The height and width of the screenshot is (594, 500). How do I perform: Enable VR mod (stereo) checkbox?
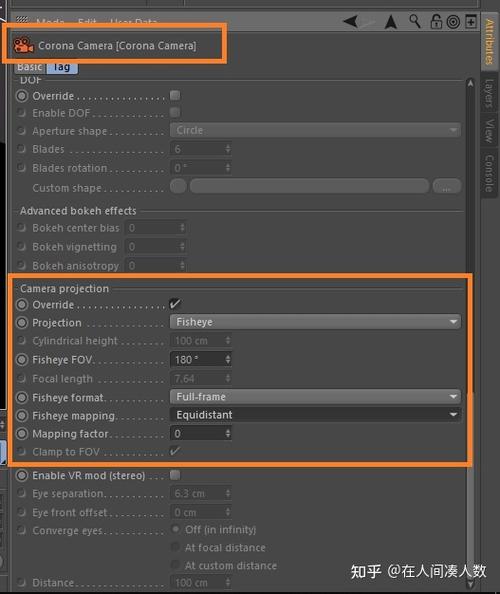(x=175, y=475)
